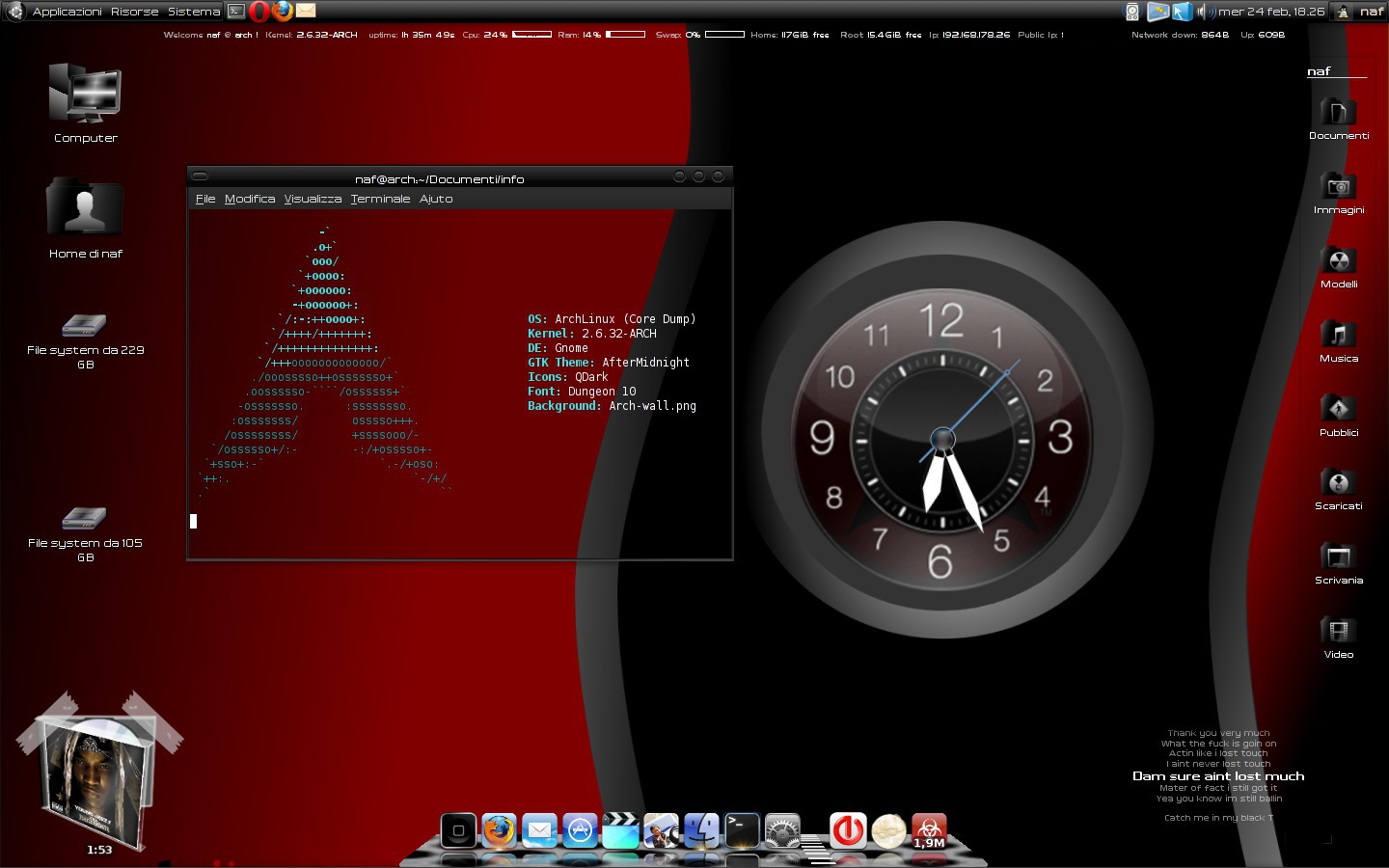The height and width of the screenshot is (868, 1389).
Task: Open the App Store icon in the dock
Action: pos(580,830)
